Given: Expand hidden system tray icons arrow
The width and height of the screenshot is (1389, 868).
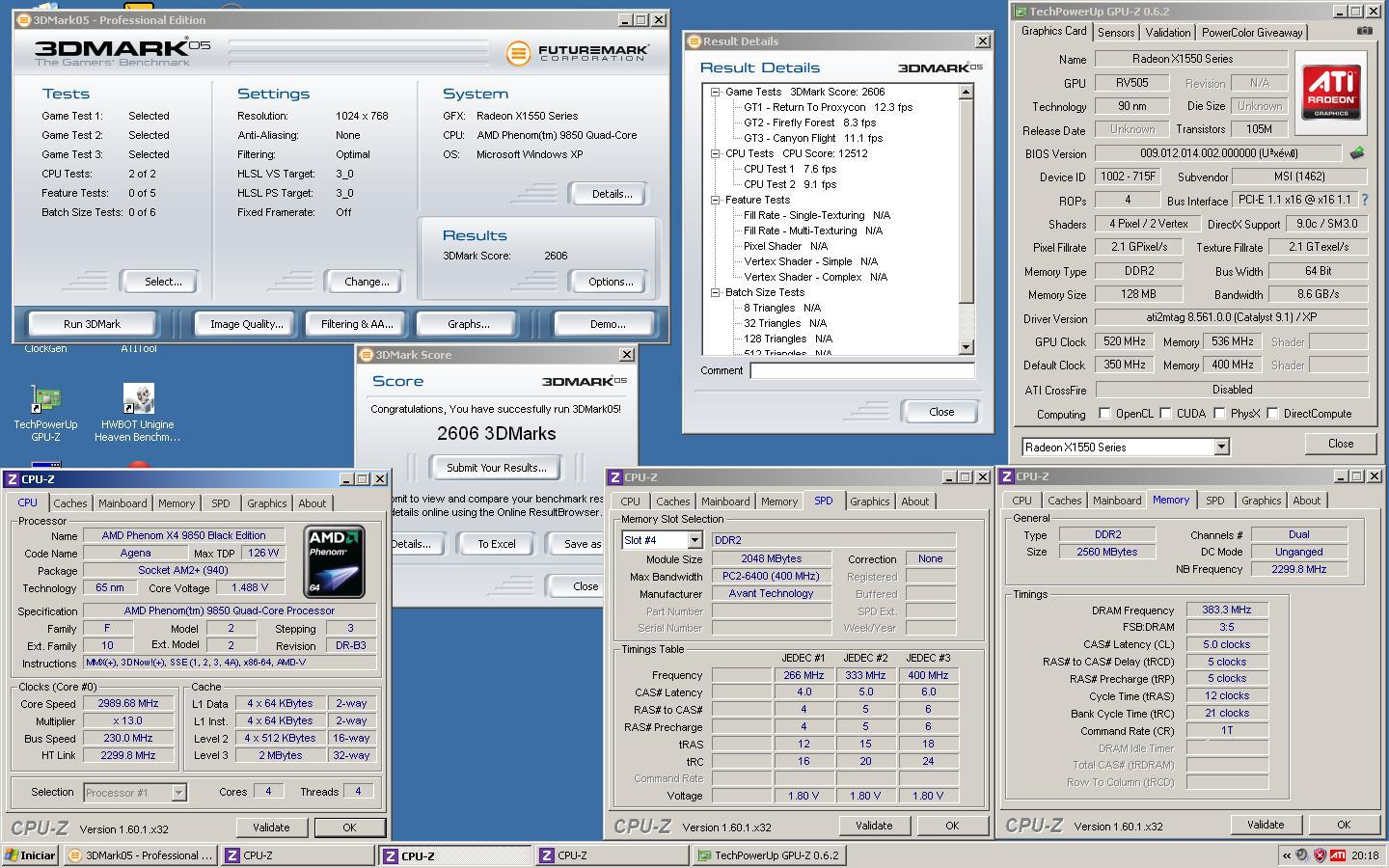Looking at the screenshot, I should click(1286, 854).
